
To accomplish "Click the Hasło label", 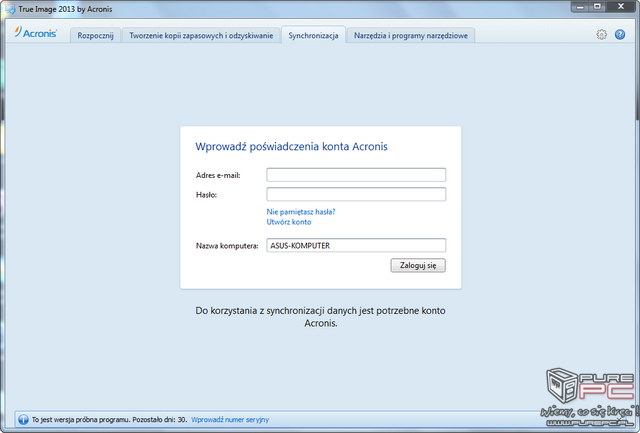I will (207, 195).
